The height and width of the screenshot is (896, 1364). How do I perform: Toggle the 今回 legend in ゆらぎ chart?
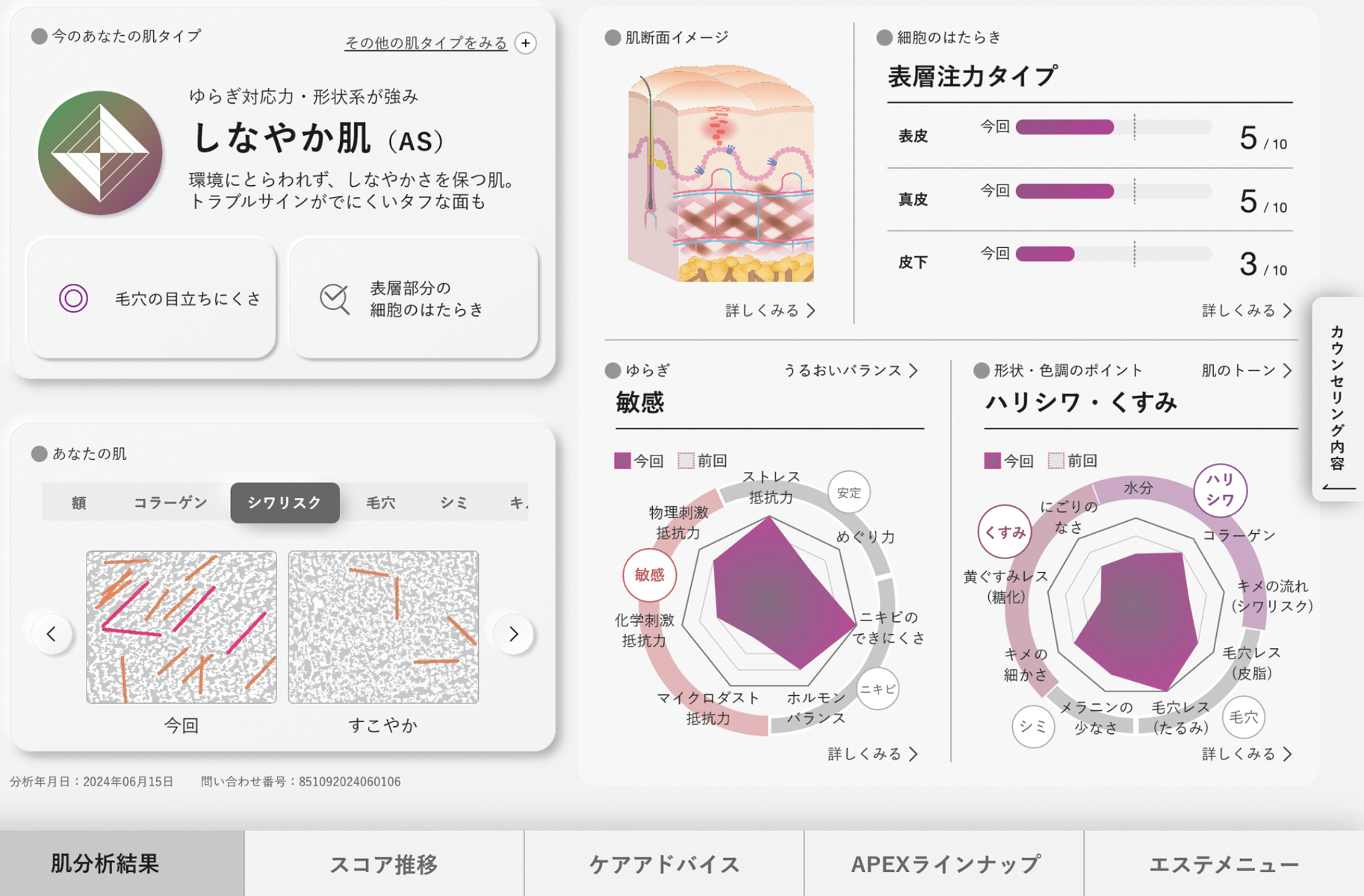pos(639,461)
